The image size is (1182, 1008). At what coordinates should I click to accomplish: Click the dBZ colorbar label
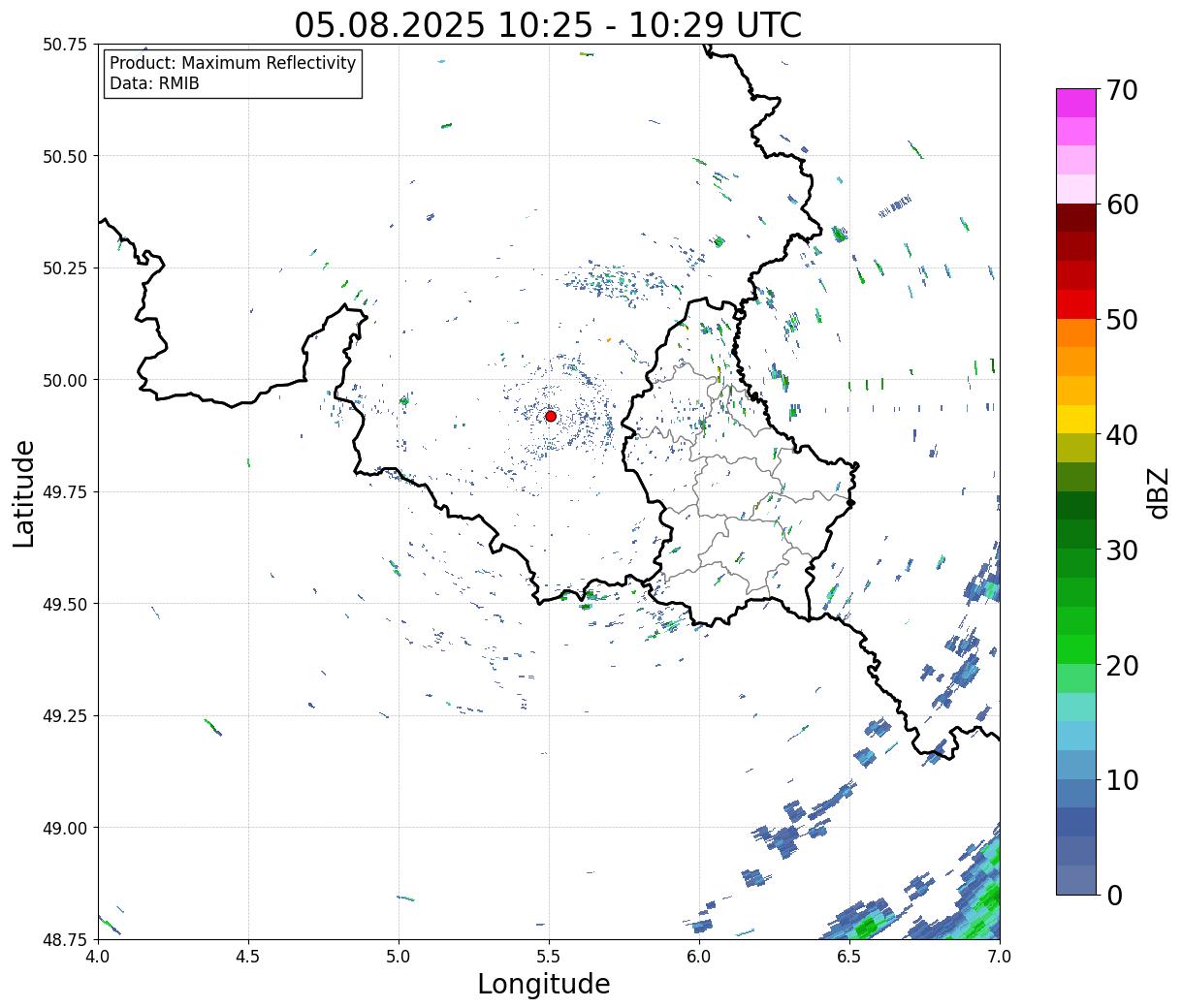[x=1158, y=492]
